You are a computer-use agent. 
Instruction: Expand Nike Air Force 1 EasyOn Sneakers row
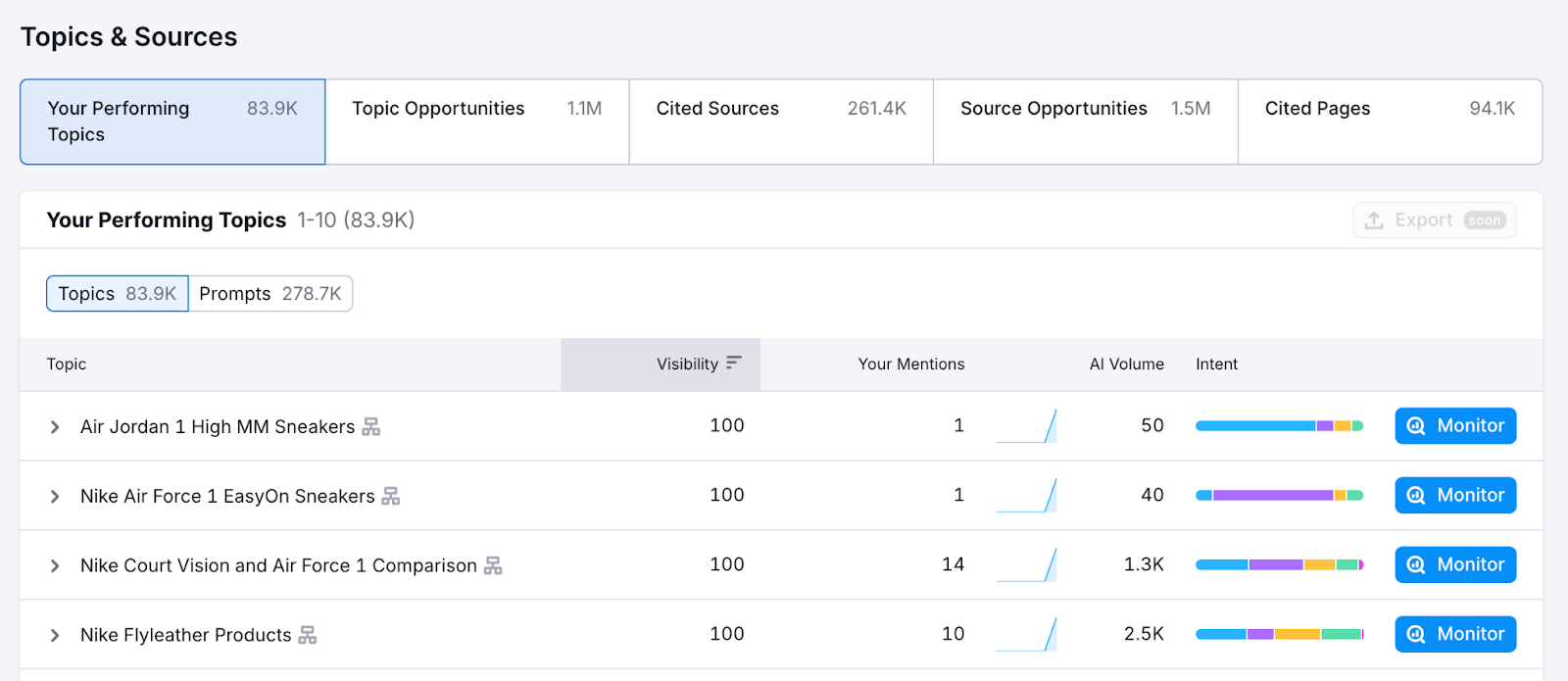coord(55,497)
